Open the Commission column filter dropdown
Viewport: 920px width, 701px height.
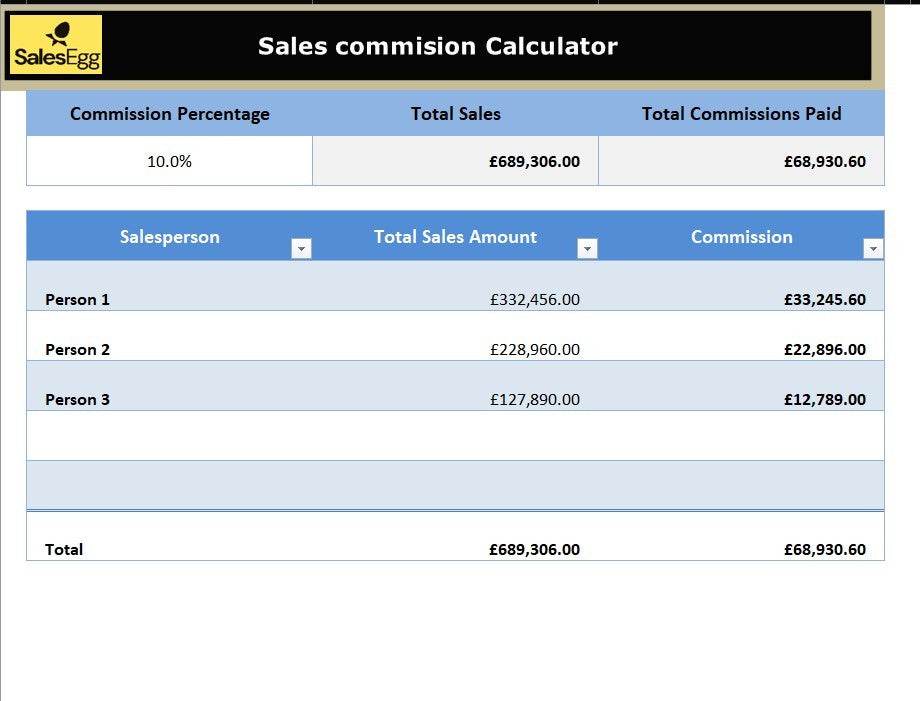click(x=873, y=249)
